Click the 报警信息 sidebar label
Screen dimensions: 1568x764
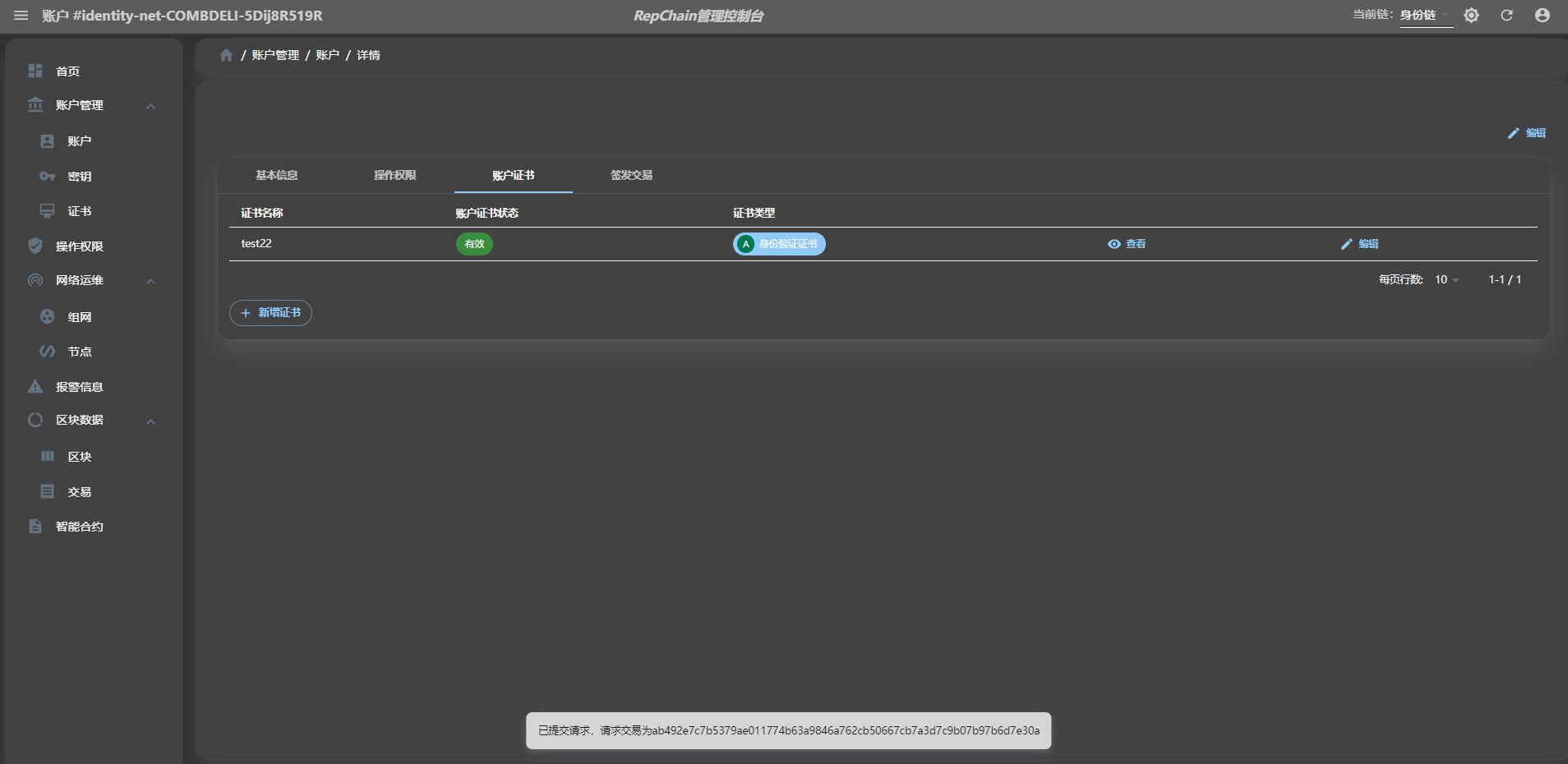tap(80, 386)
